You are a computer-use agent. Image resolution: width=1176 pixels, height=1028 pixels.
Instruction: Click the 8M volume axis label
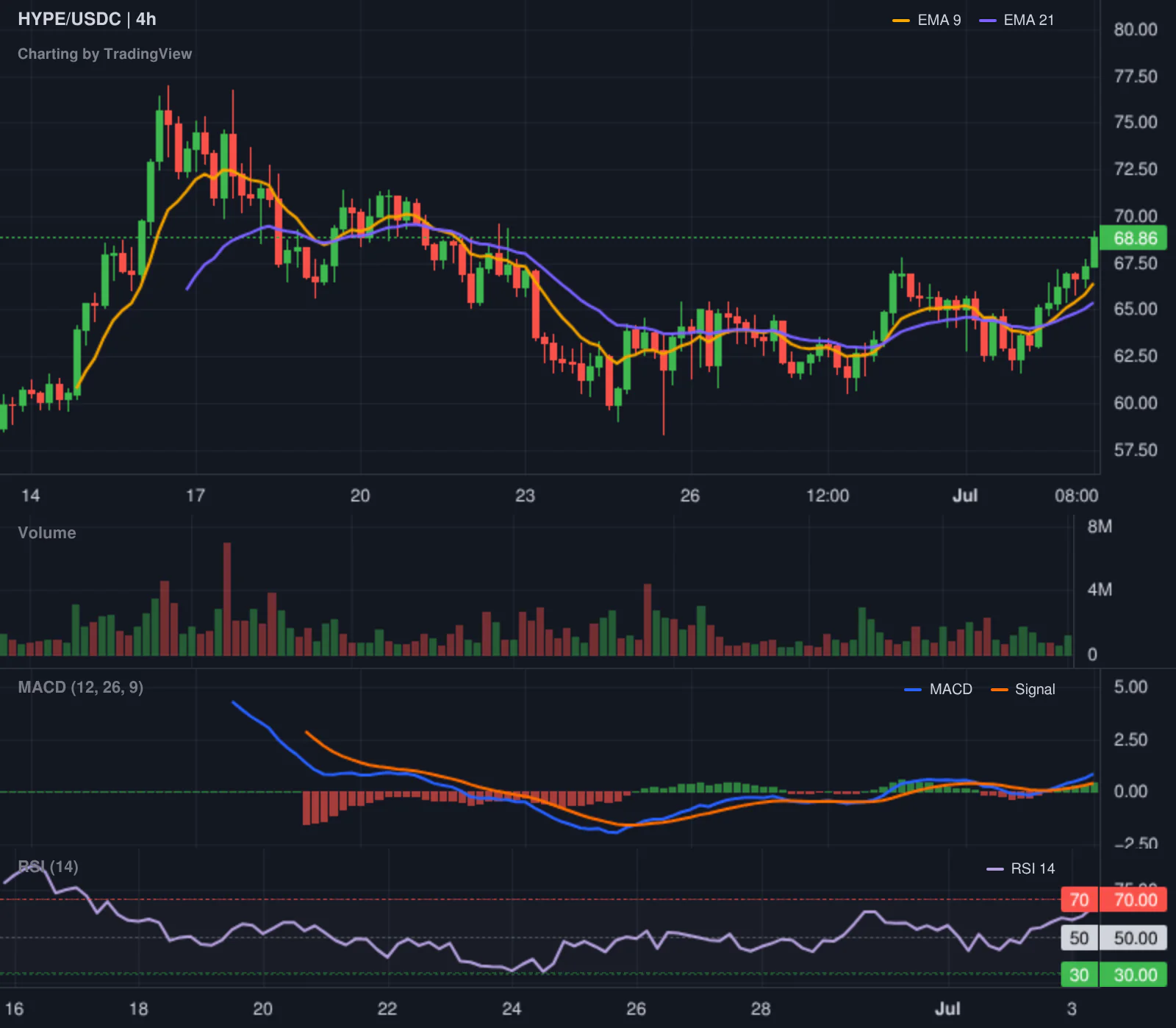[x=1100, y=527]
